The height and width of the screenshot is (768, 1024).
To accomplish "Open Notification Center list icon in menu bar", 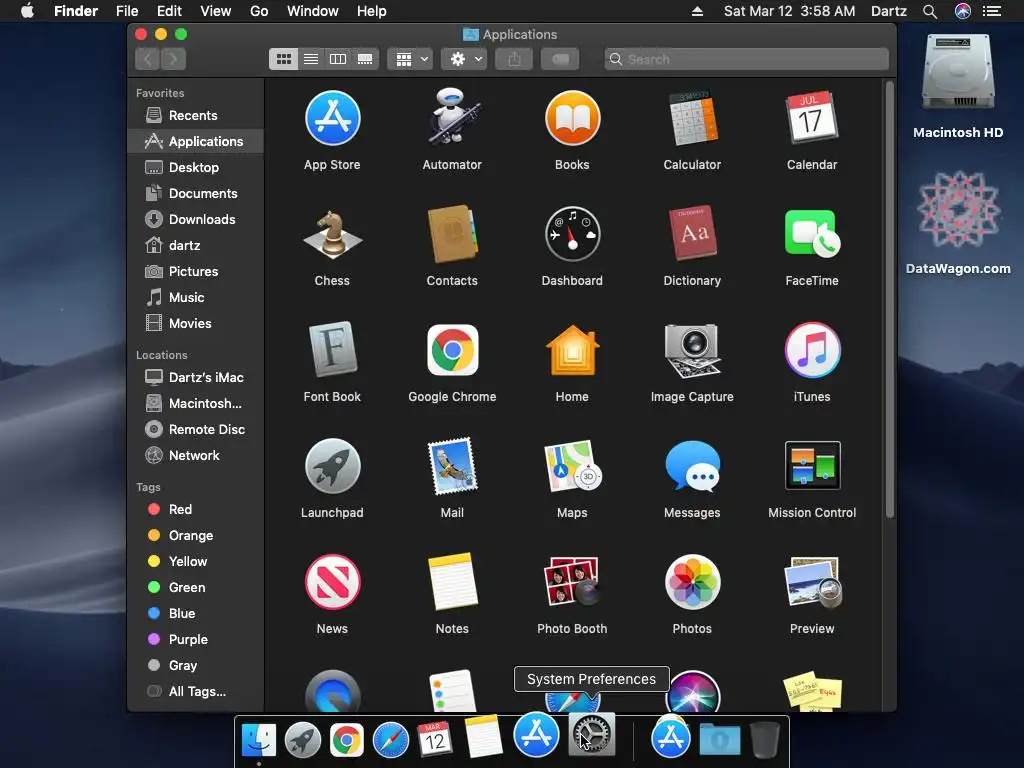I will (x=992, y=11).
